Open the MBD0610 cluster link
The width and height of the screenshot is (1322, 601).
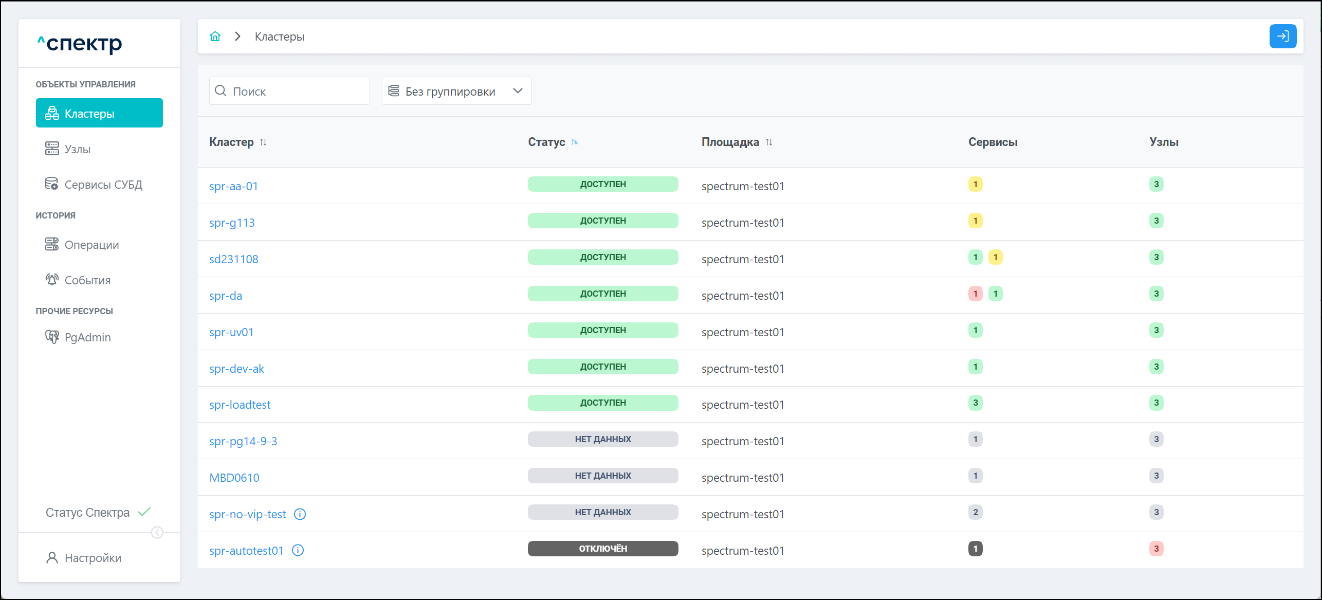[234, 478]
